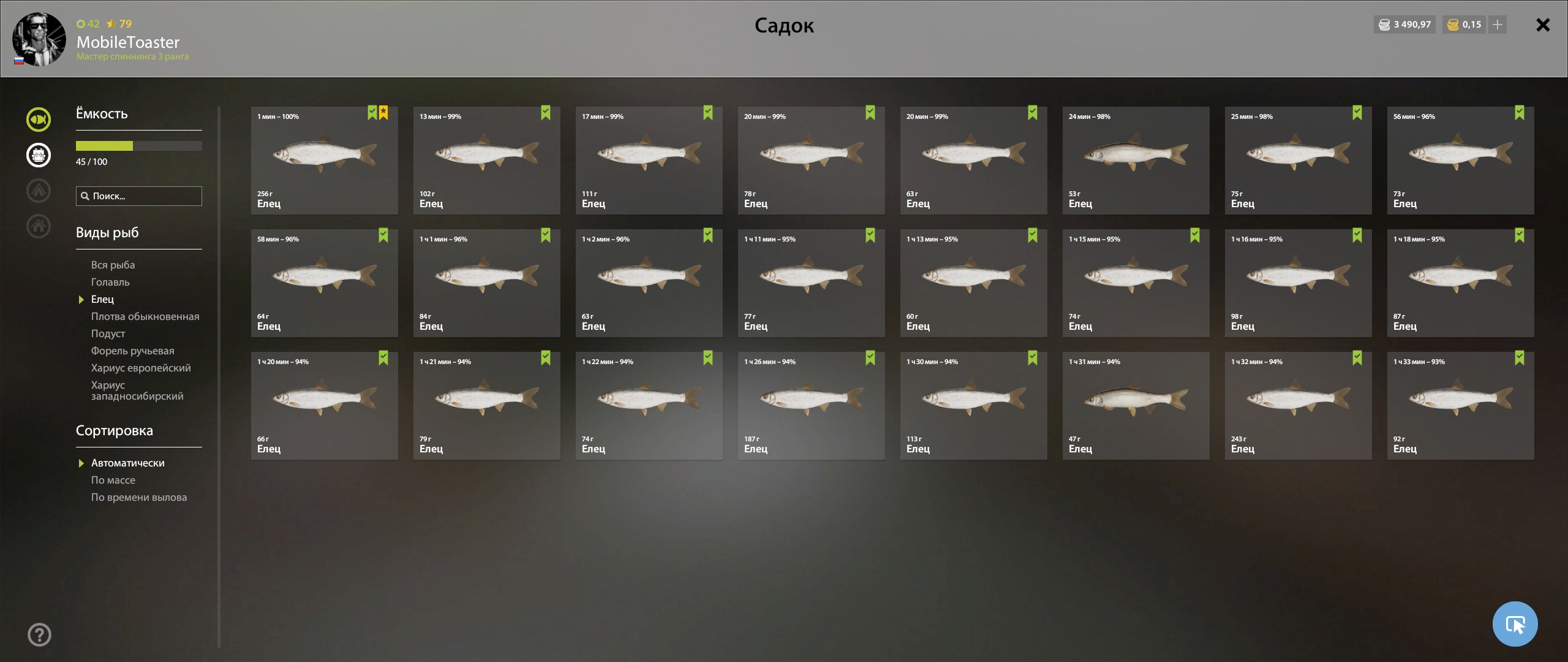Toggle the green bookmark on the 102 g Елец
This screenshot has width=1568, height=662.
click(546, 112)
